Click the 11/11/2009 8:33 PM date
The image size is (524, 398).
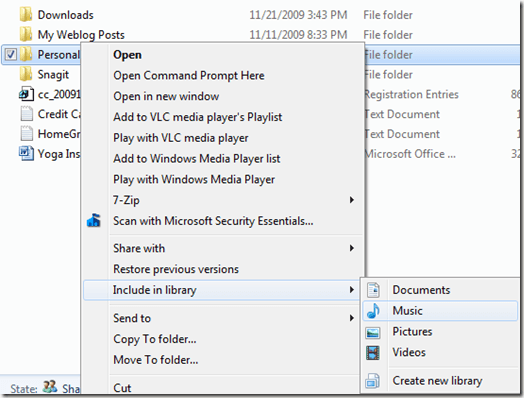298,35
